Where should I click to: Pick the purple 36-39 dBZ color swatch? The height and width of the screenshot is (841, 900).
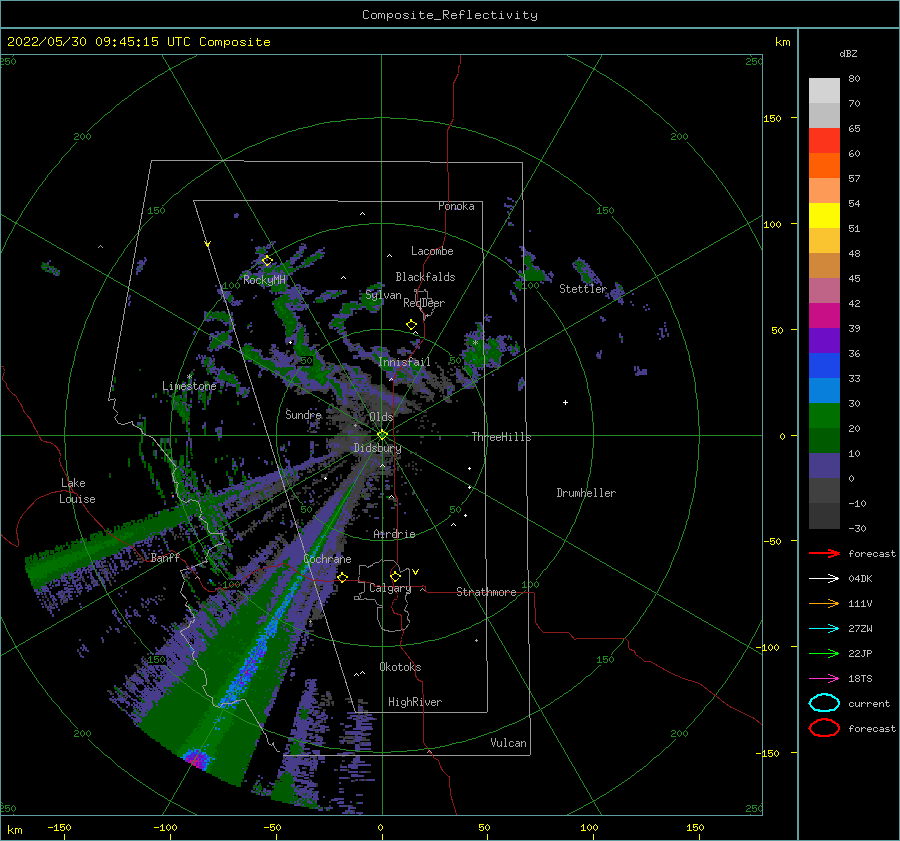click(x=824, y=341)
